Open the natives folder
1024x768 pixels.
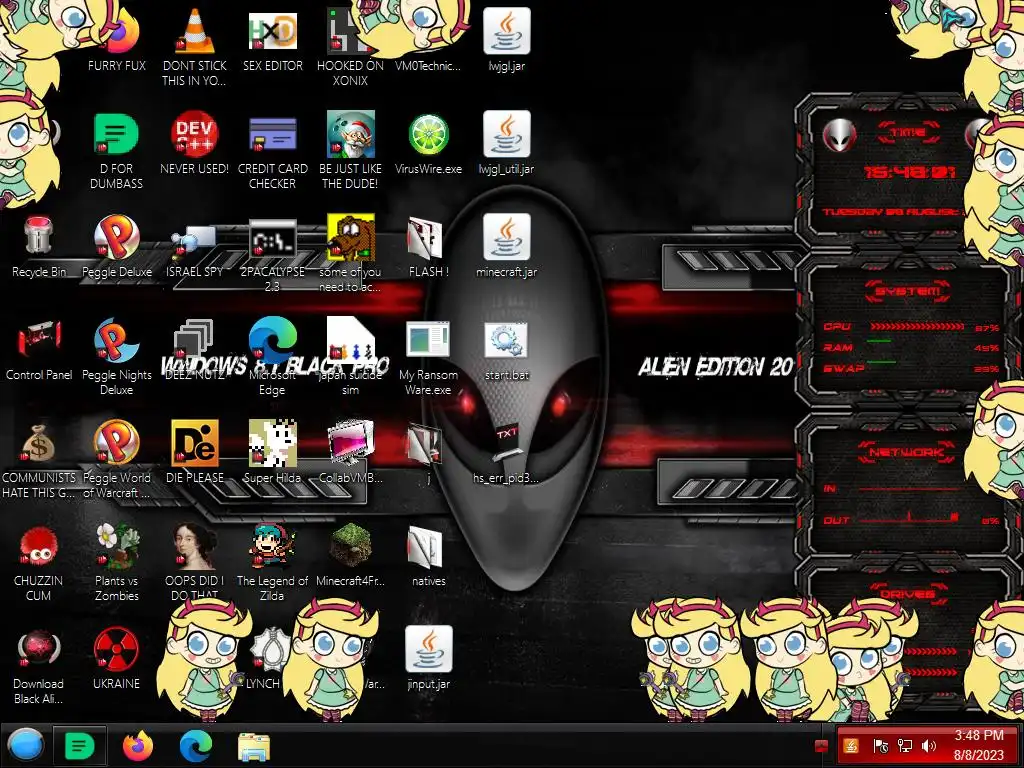(425, 547)
